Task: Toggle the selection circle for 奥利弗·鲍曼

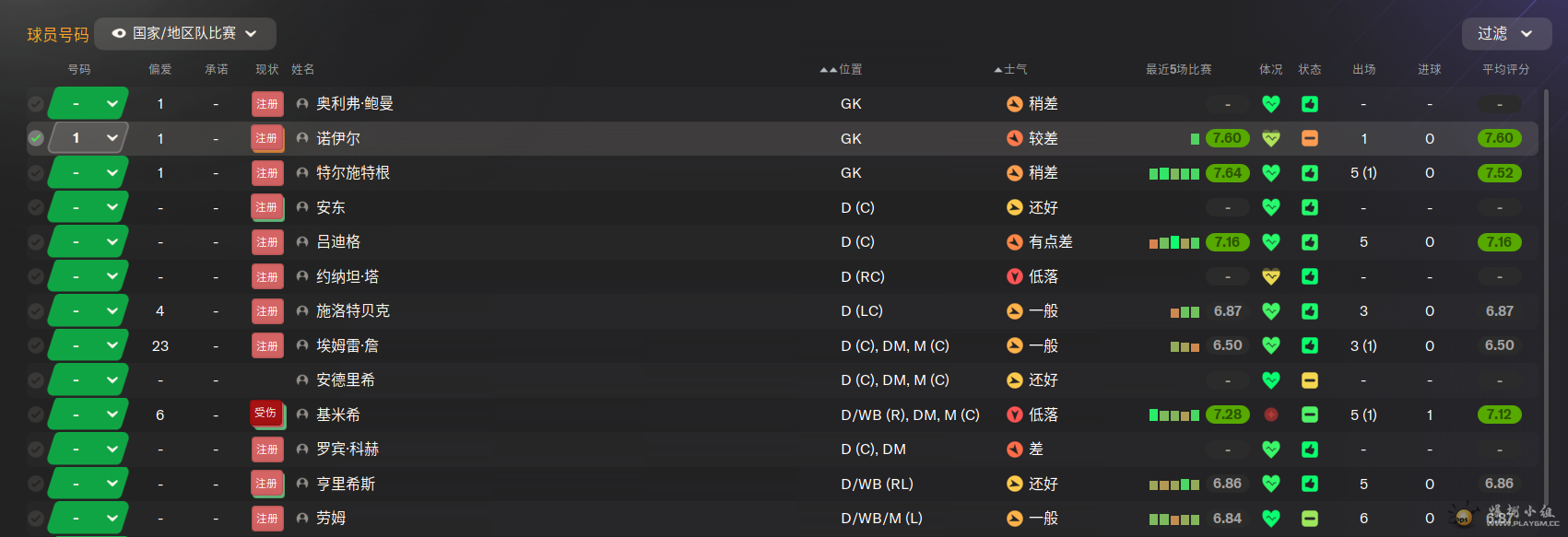Action: pyautogui.click(x=36, y=104)
